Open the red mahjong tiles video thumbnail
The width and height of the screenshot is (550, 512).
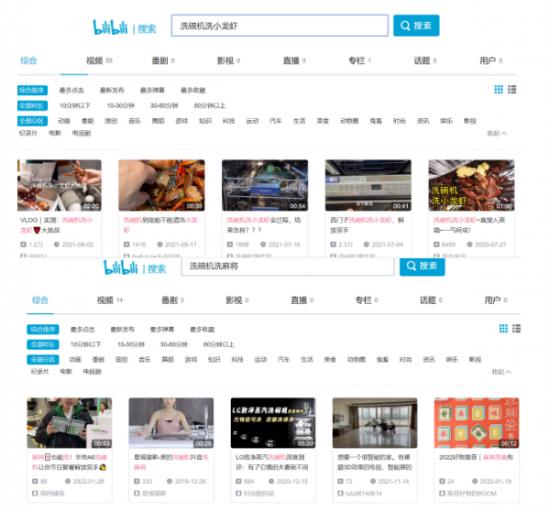pyautogui.click(x=477, y=423)
